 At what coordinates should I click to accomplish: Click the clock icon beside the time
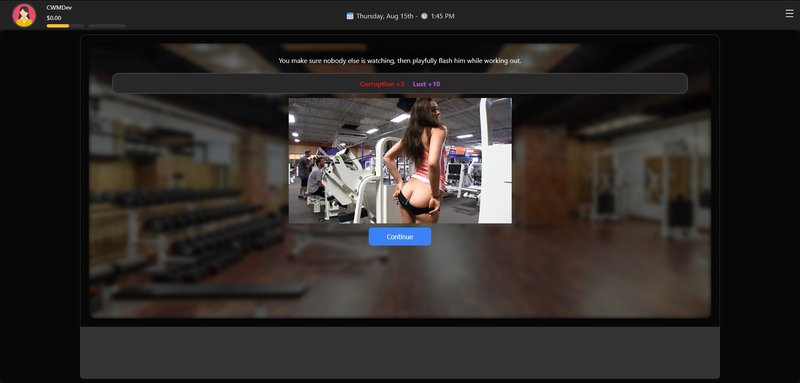[424, 16]
